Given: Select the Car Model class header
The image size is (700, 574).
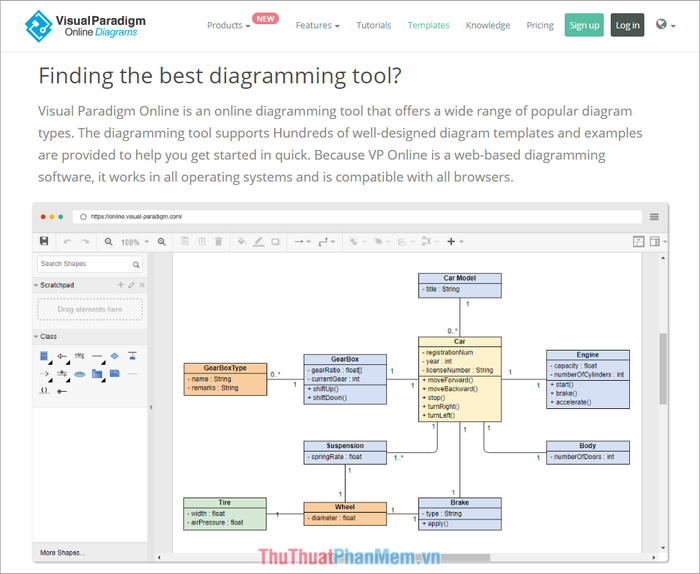Looking at the screenshot, I should pos(460,278).
